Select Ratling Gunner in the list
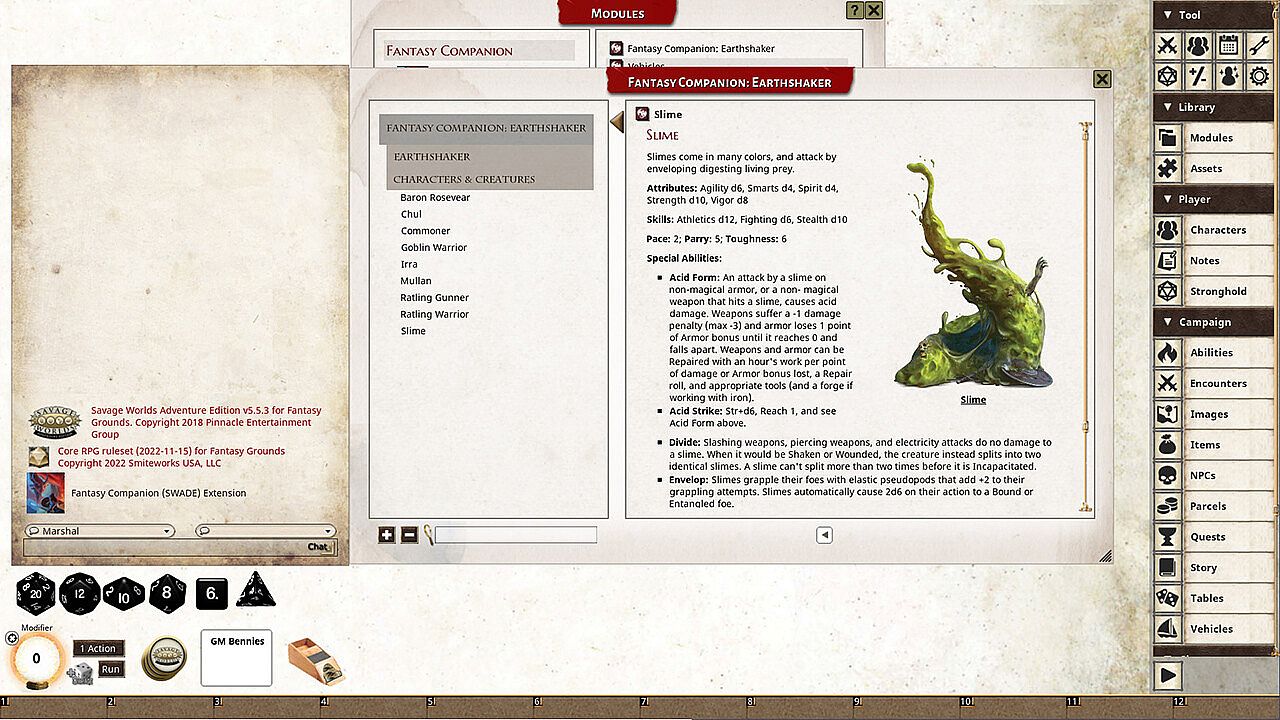Image resolution: width=1280 pixels, height=720 pixels. [435, 298]
